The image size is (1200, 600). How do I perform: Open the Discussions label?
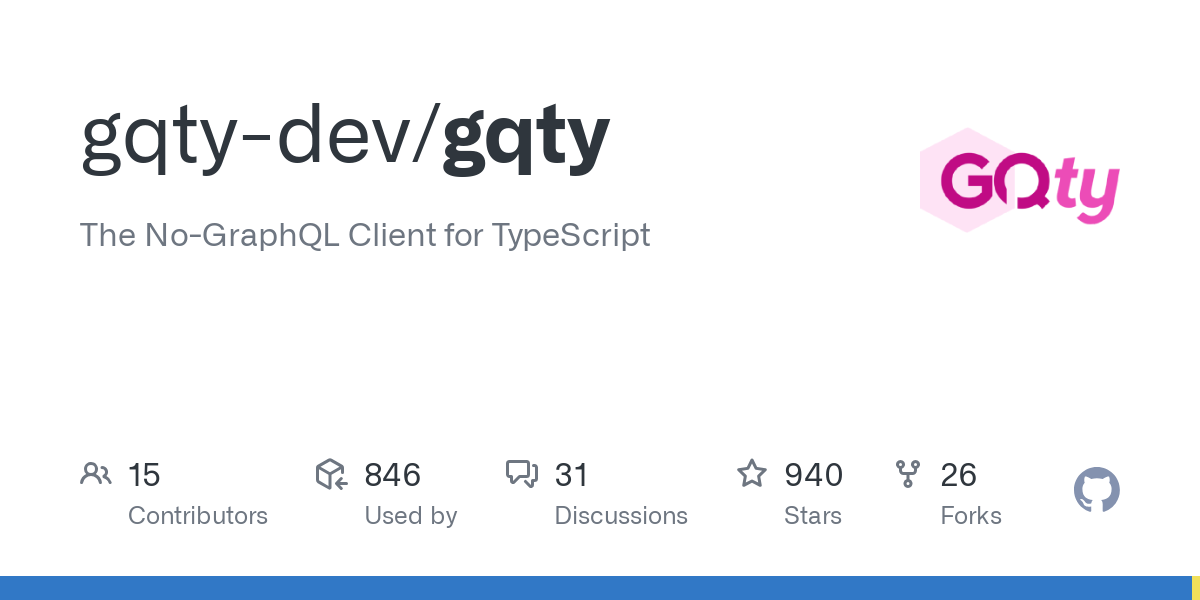[x=621, y=516]
